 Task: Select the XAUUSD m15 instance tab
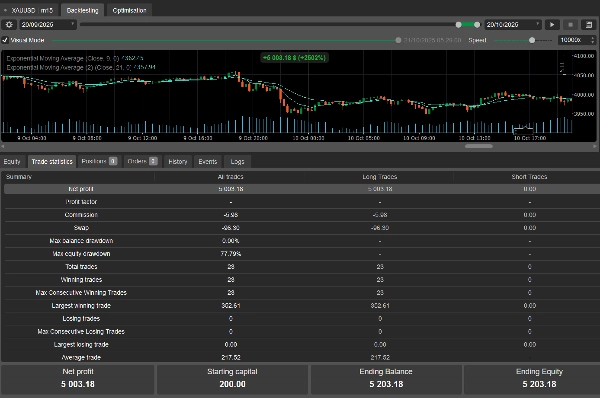pyautogui.click(x=32, y=10)
